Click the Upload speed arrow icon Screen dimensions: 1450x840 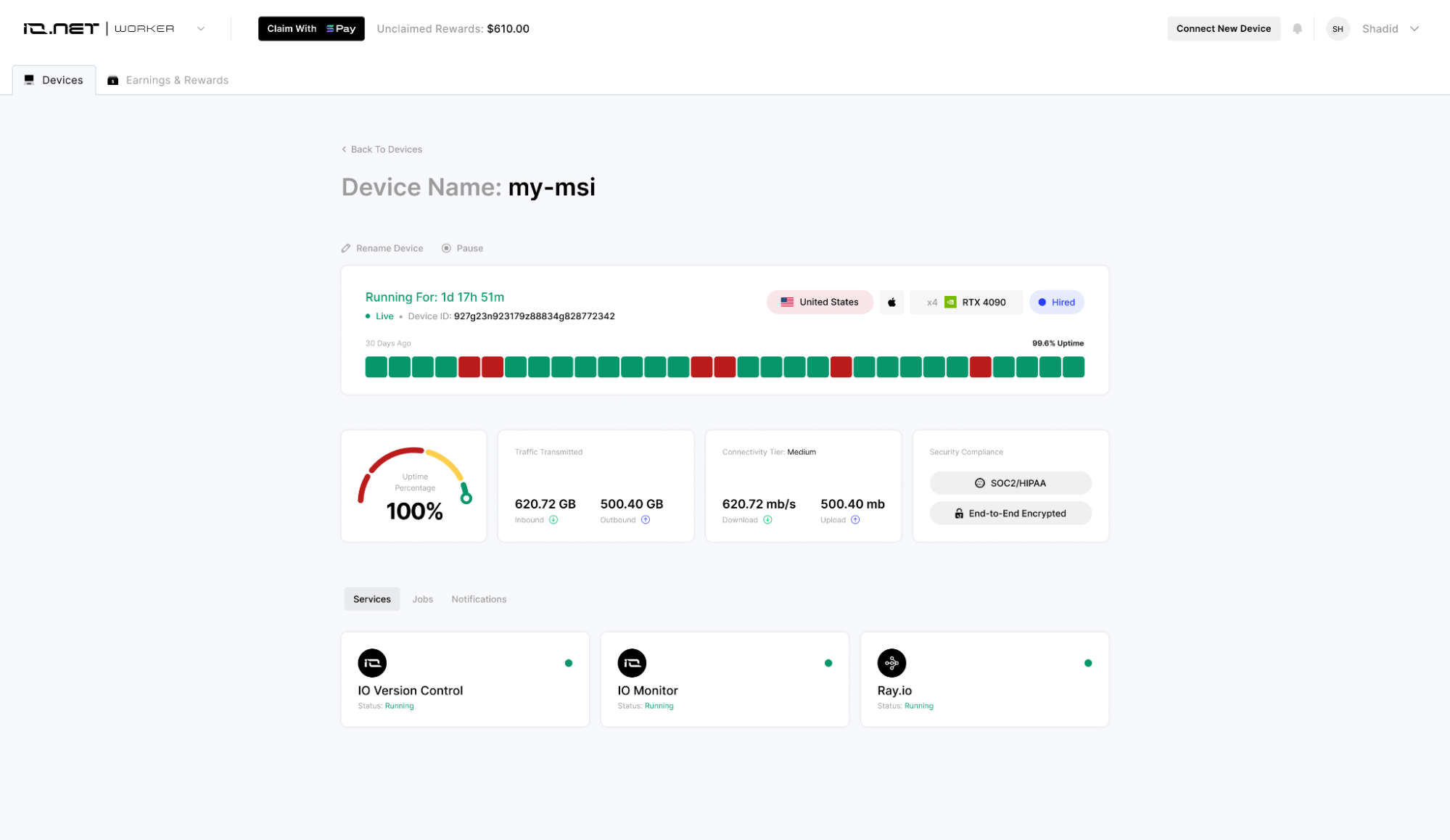click(855, 520)
